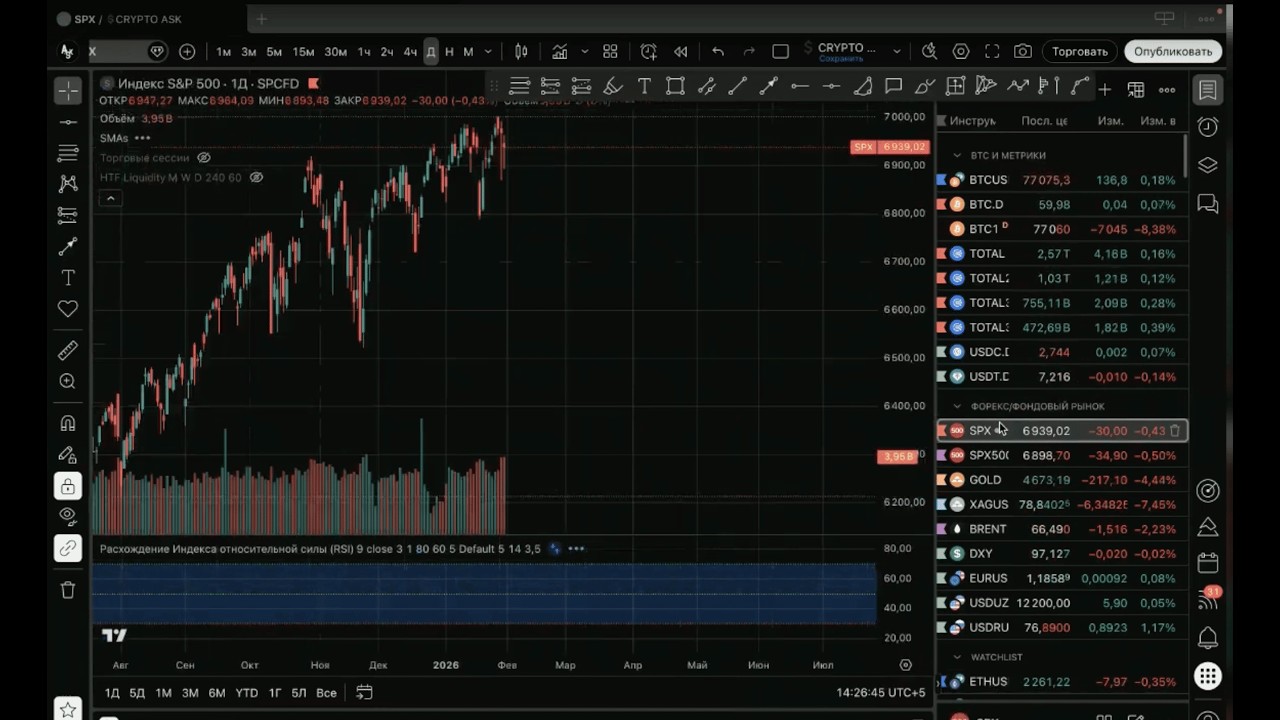The width and height of the screenshot is (1280, 720).
Task: Hide the Торговые сессии indicator
Action: [x=204, y=158]
